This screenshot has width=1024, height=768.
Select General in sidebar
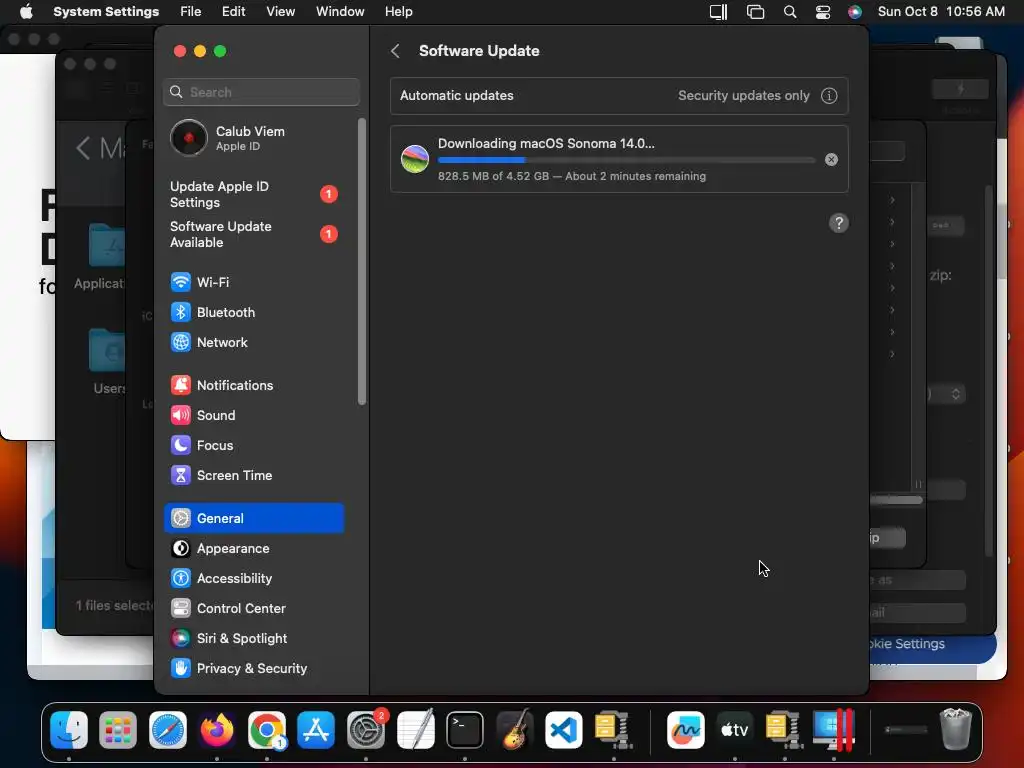pos(253,519)
